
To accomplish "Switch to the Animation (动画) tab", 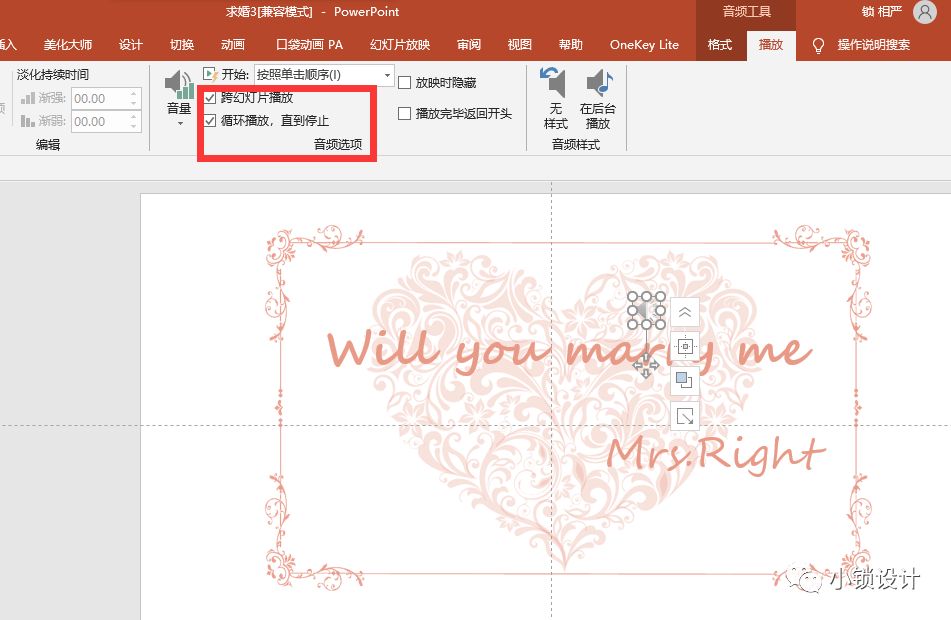I will point(232,45).
